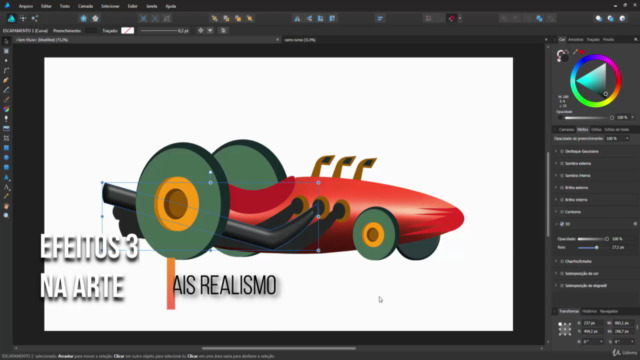Viewport: 640px width, 360px height.
Task: Uncheck the 3D effect checkbox
Action: pyautogui.click(x=562, y=224)
